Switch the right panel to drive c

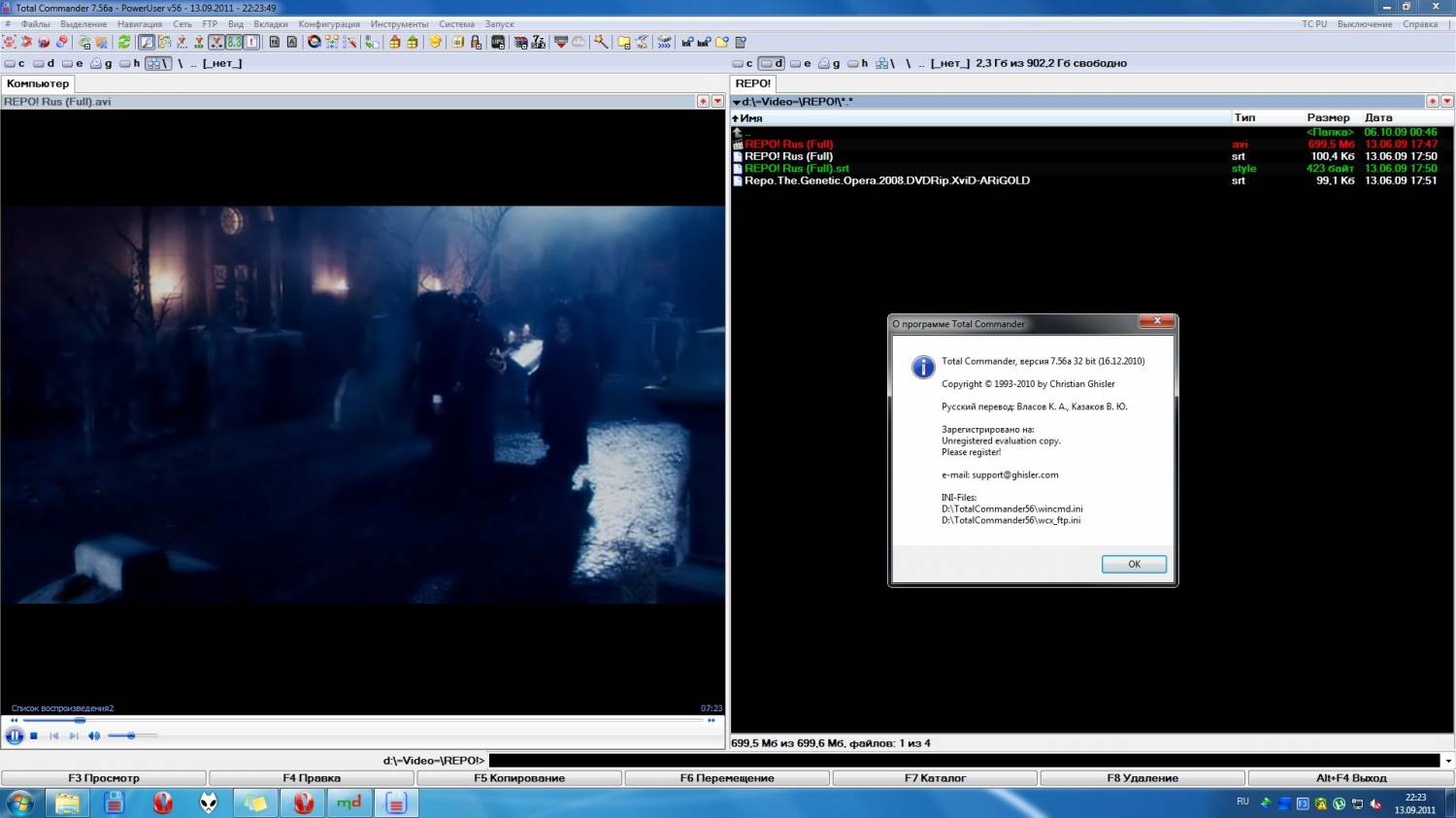point(743,63)
